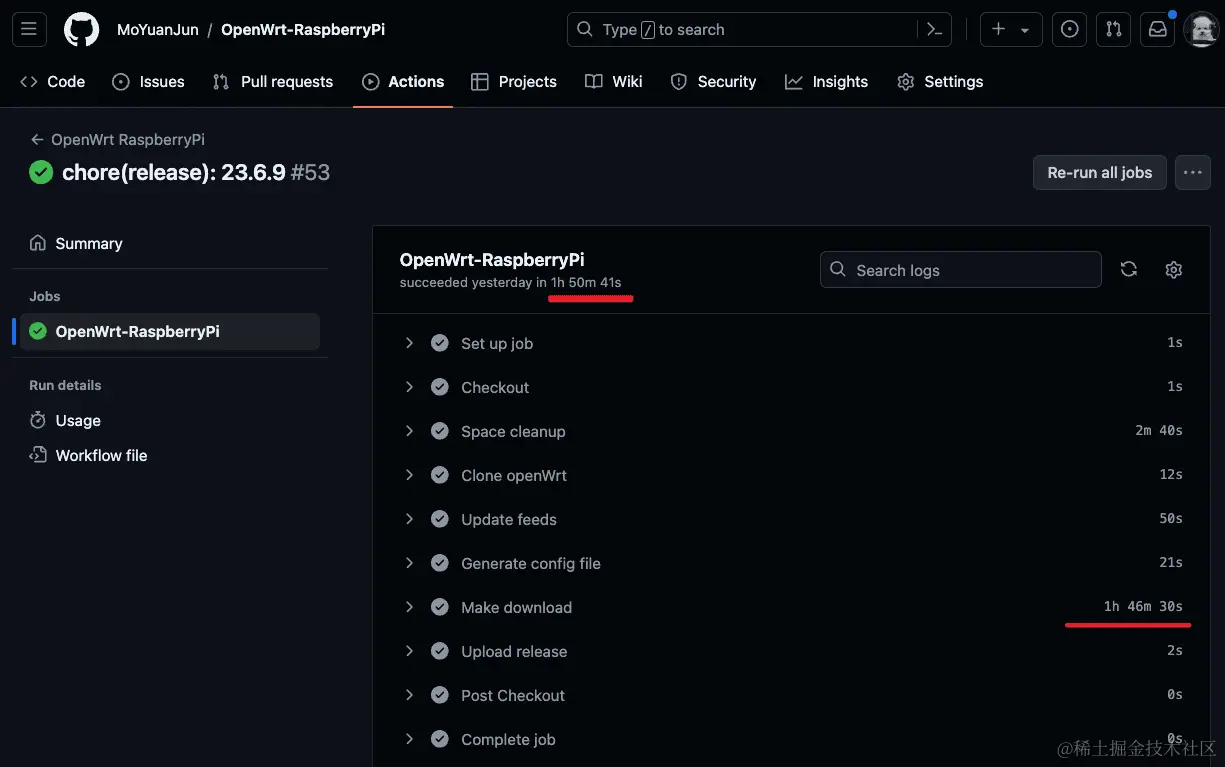Go back to OpenWrt RaspberryPi workflow

[117, 139]
